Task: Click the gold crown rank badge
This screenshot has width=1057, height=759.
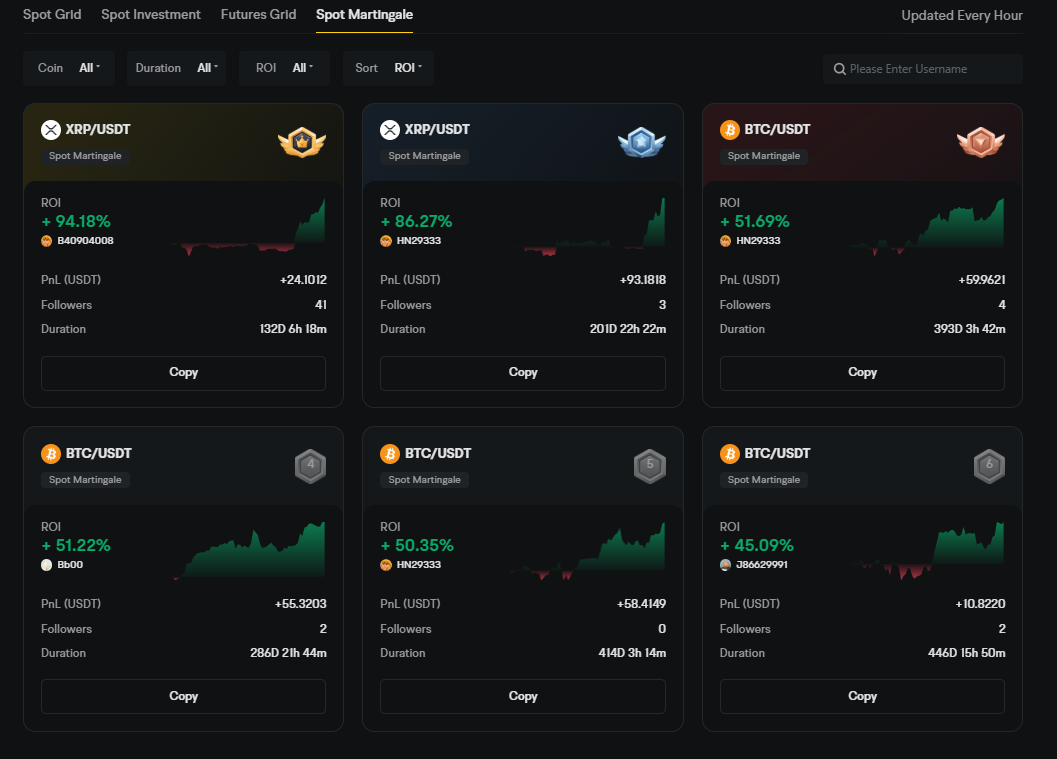Action: [302, 143]
